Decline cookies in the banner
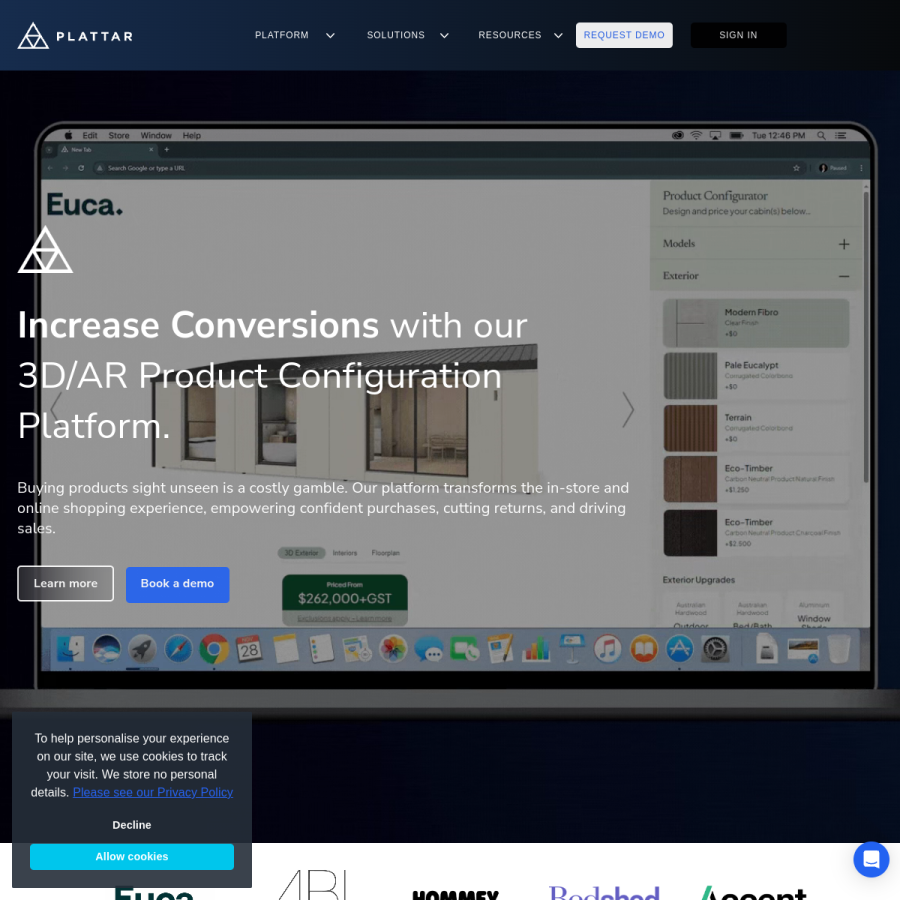This screenshot has width=900, height=900. coord(131,825)
